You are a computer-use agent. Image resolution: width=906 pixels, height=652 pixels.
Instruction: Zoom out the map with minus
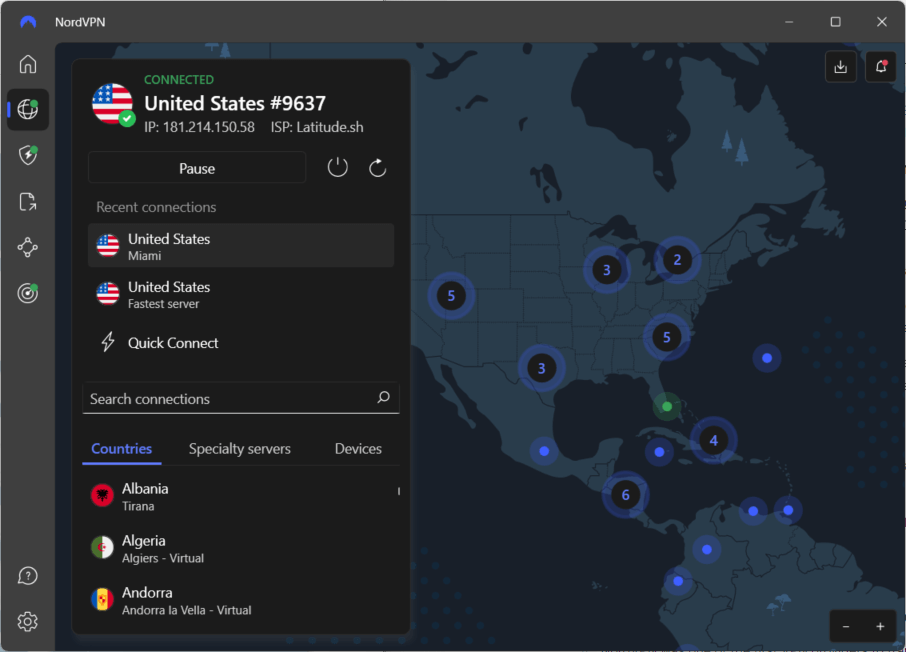pyautogui.click(x=846, y=627)
